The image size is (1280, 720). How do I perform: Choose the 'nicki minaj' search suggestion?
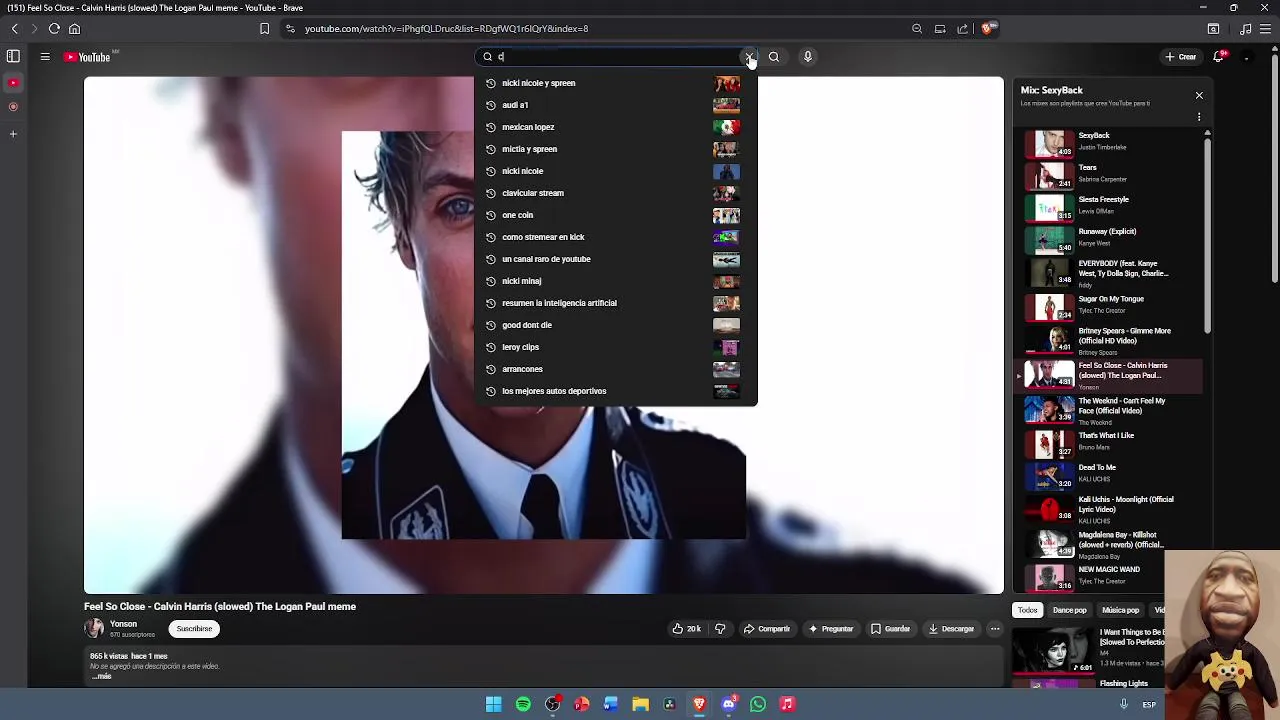pos(615,281)
